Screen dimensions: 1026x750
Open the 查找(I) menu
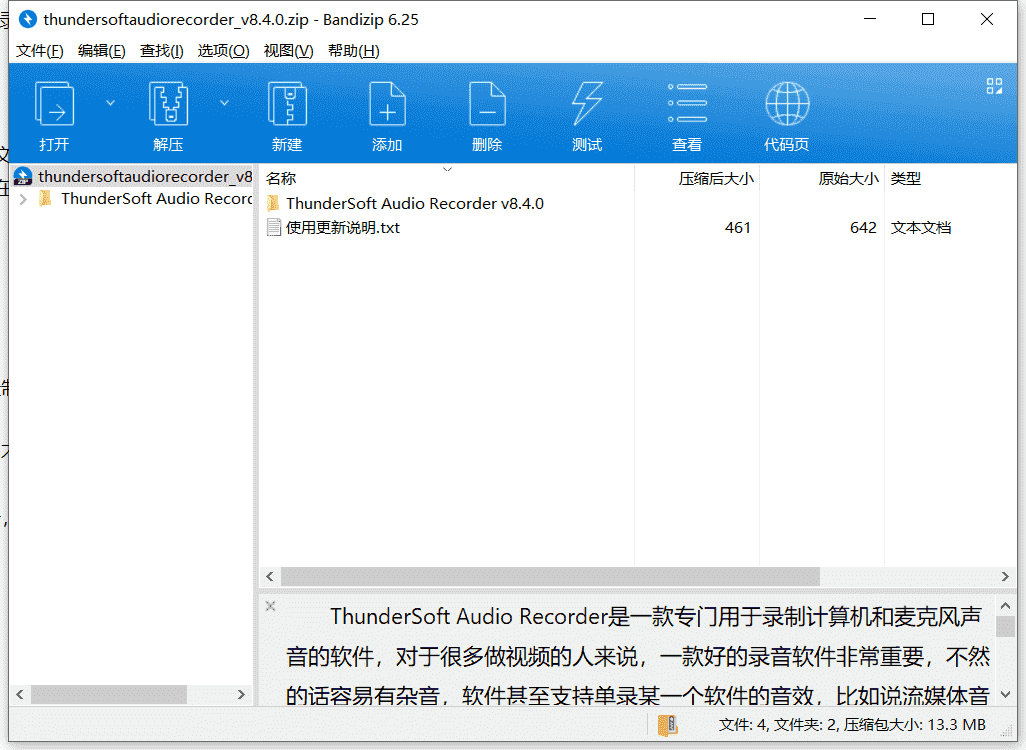[x=162, y=51]
